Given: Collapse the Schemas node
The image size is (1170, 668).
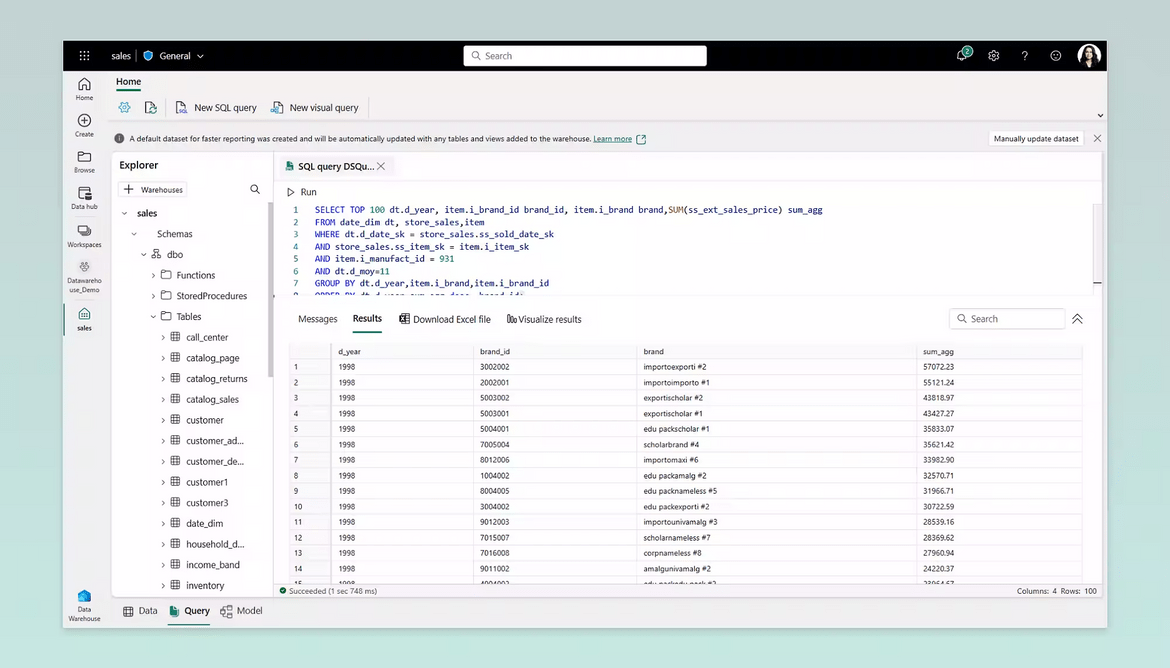Looking at the screenshot, I should point(134,234).
